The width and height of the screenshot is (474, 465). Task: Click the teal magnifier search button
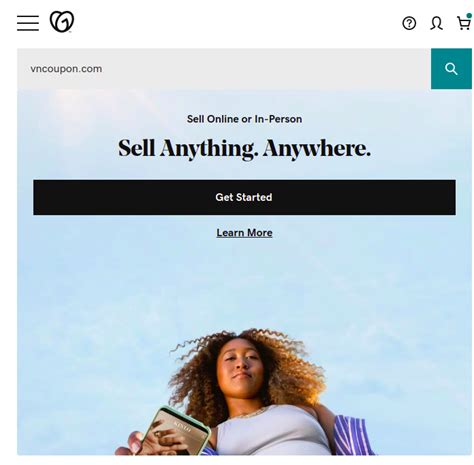pos(451,69)
